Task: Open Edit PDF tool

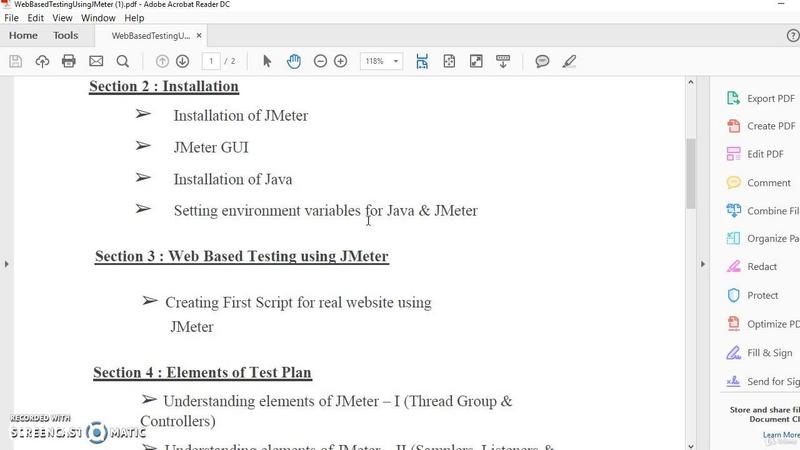Action: (755, 154)
